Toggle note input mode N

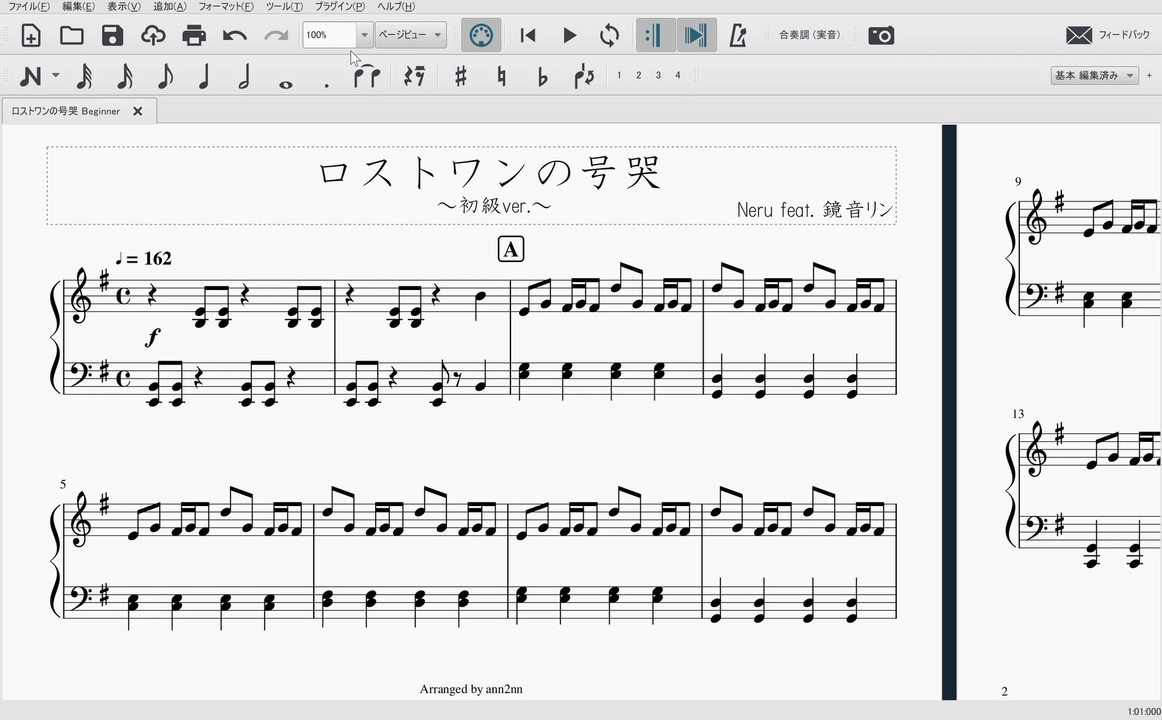(30, 76)
